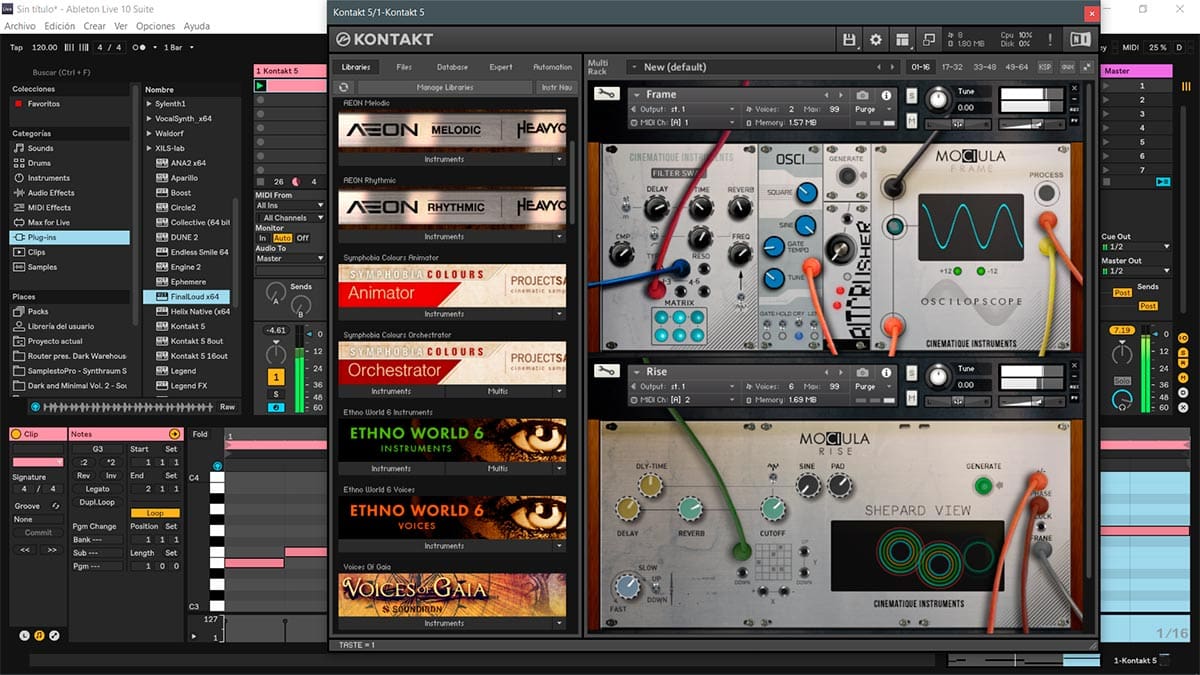This screenshot has width=1200, height=675.
Task: Click the info icon on Frame instrument
Action: [885, 95]
